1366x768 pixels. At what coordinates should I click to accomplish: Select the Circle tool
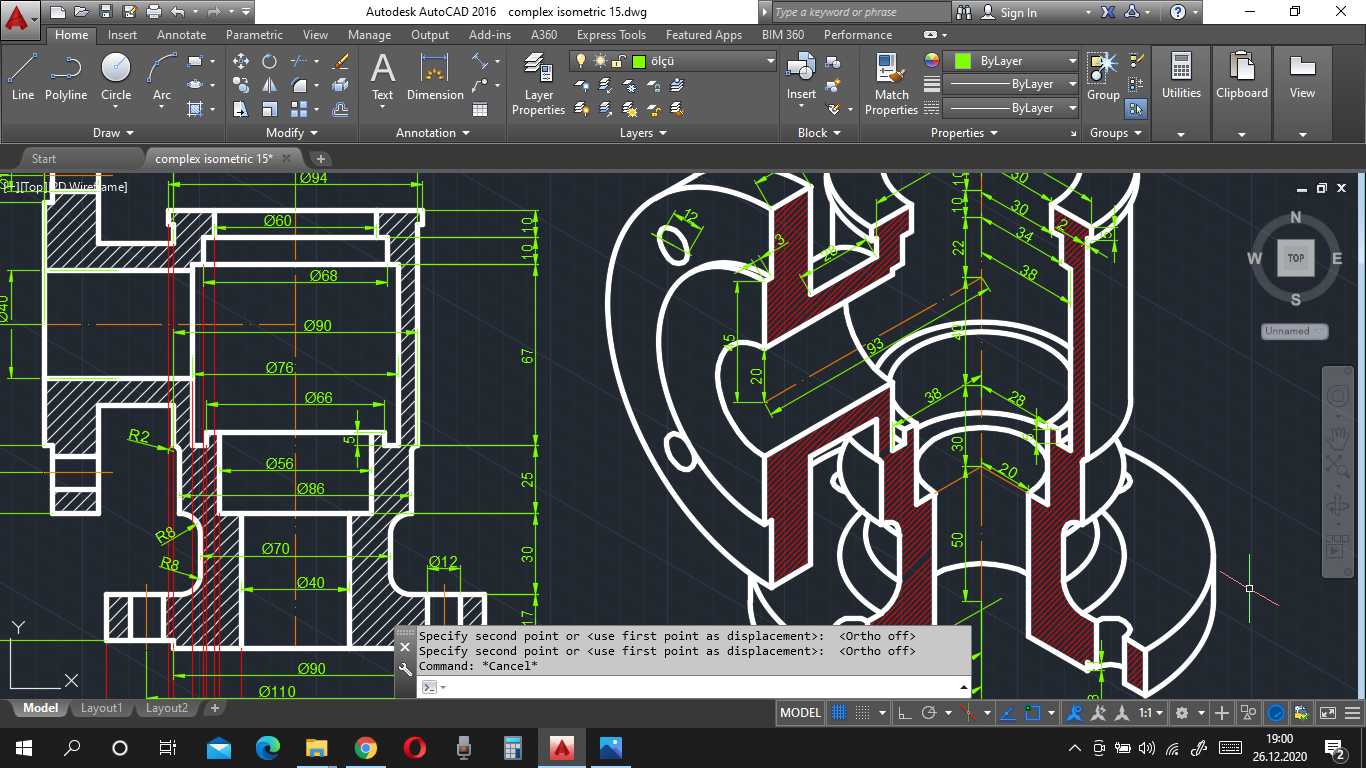pos(116,77)
